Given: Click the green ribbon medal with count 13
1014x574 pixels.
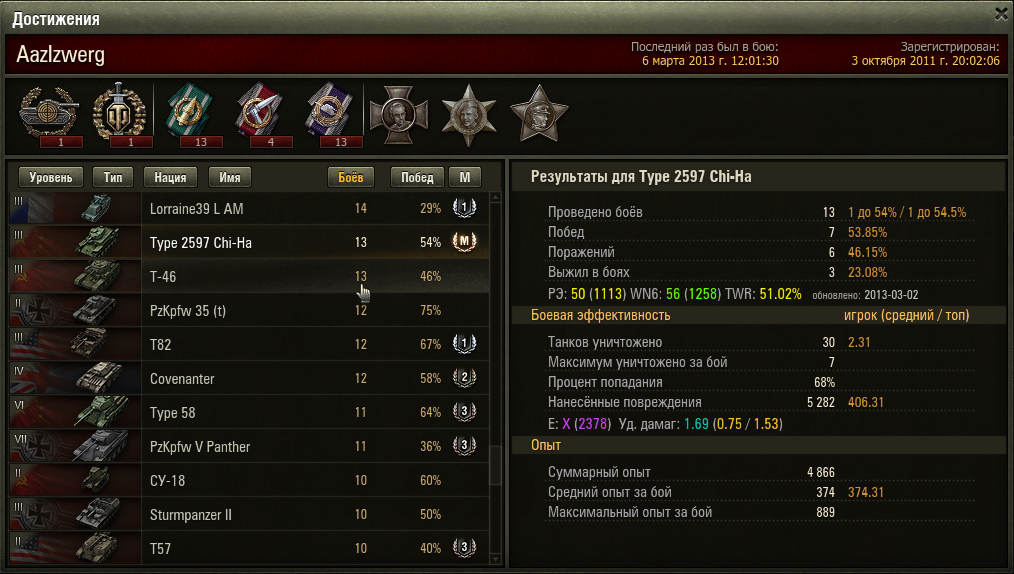Looking at the screenshot, I should click(191, 114).
